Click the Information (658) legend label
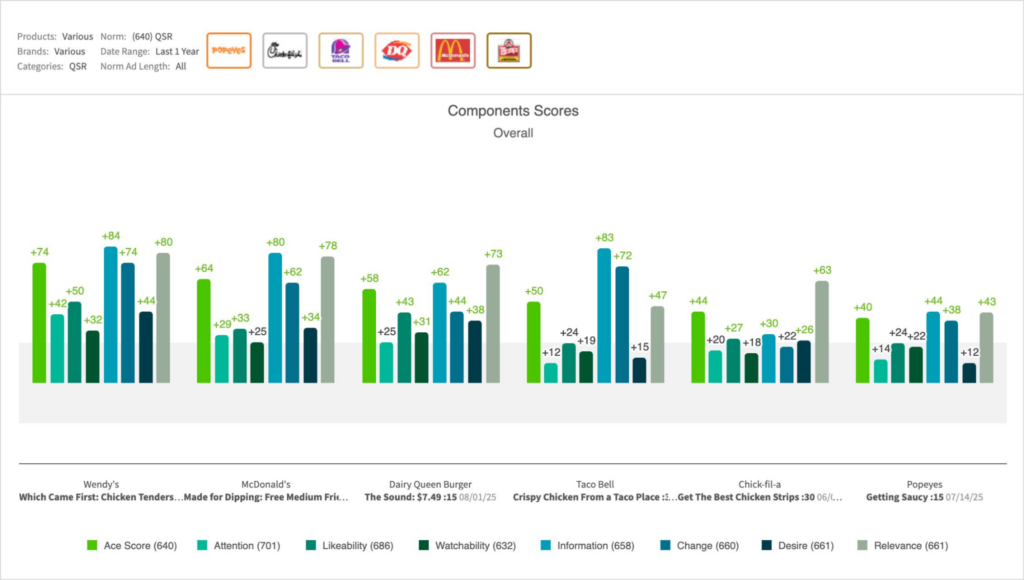1024x580 pixels. pyautogui.click(x=596, y=545)
